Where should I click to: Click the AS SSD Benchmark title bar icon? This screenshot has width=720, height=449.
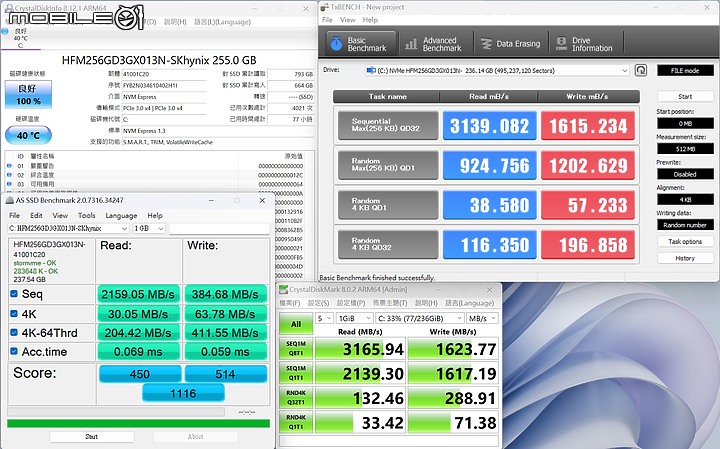click(x=9, y=200)
